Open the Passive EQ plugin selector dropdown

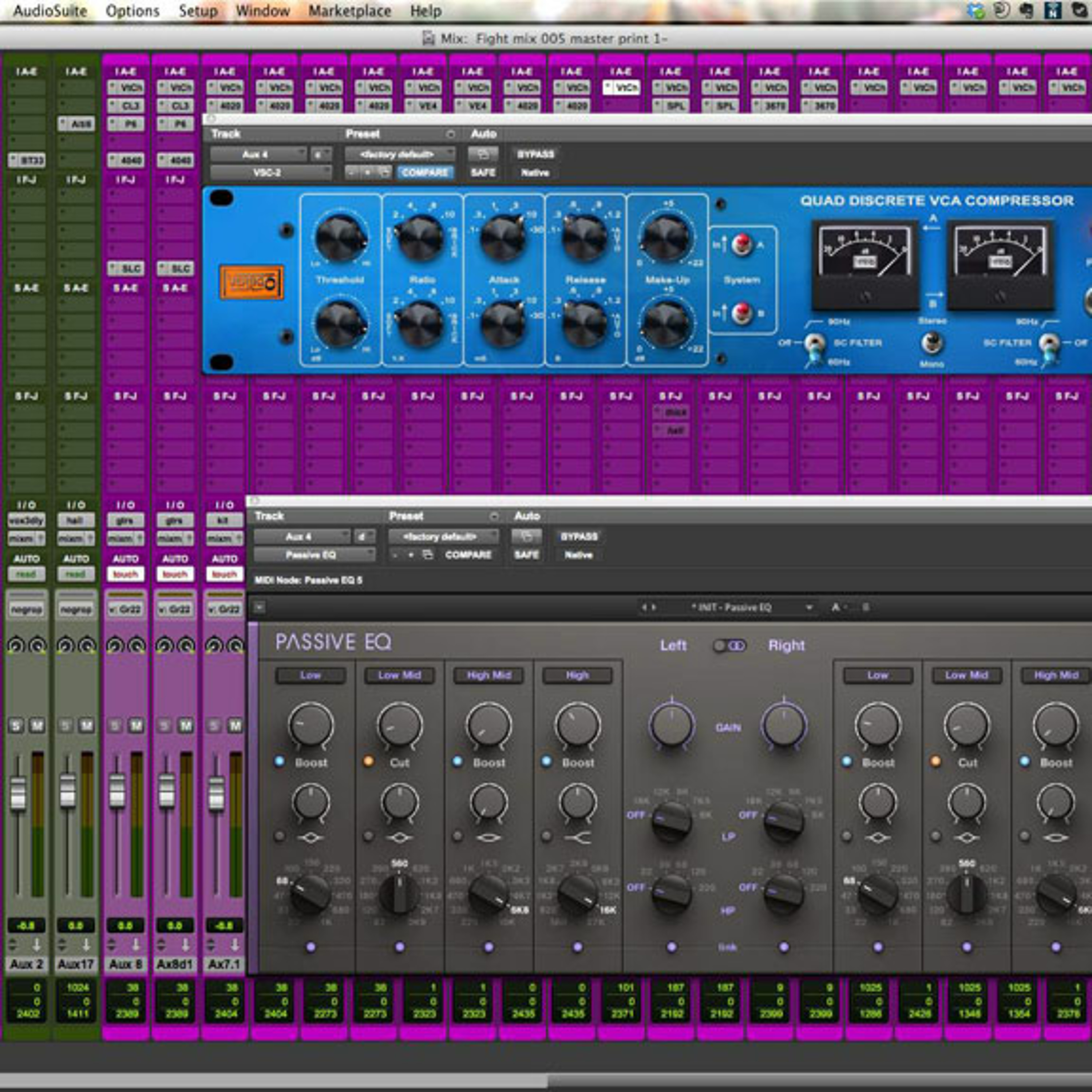tap(314, 554)
